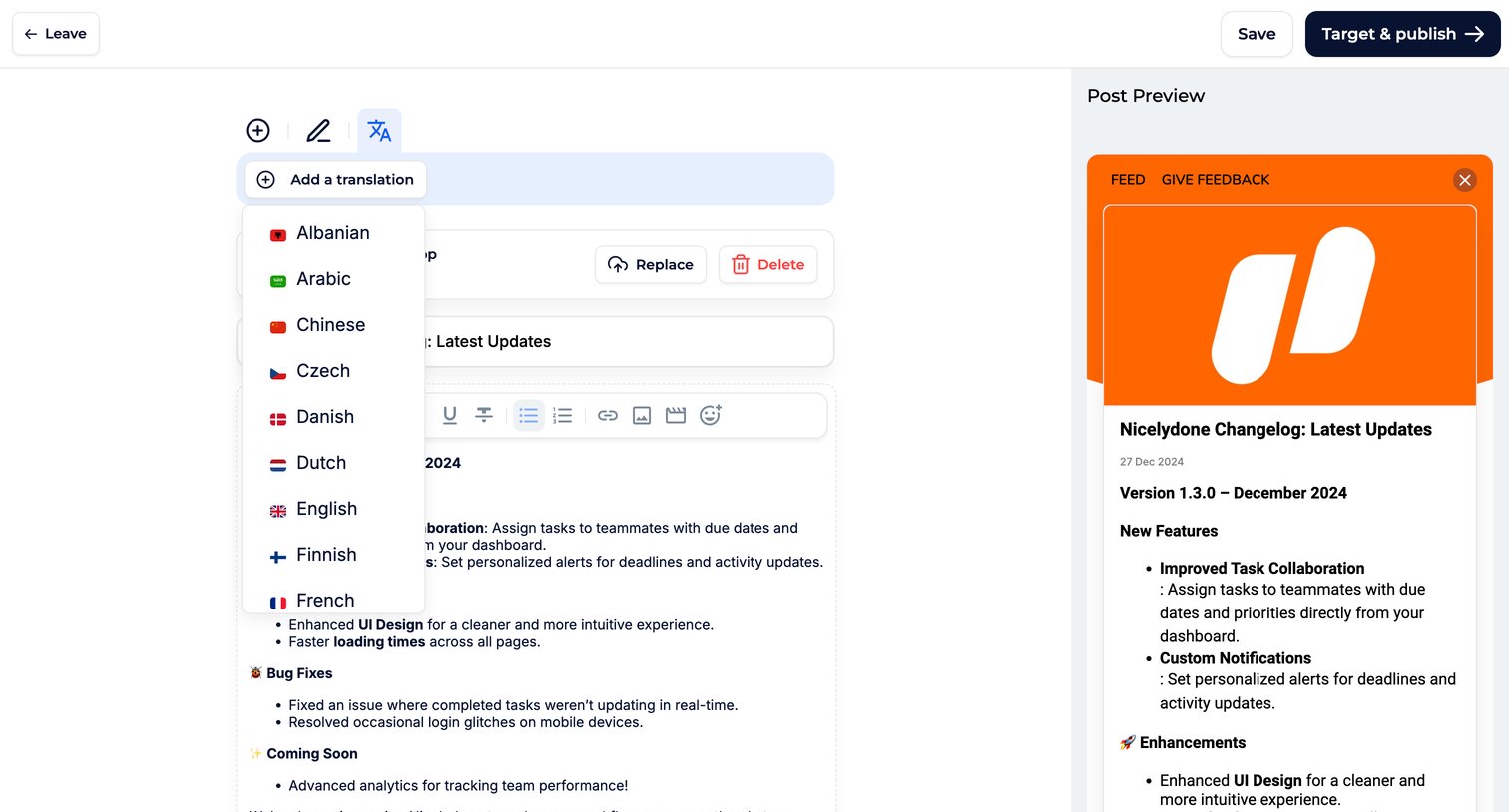The height and width of the screenshot is (812, 1509).
Task: Click Improved Task Collaboration in preview
Action: 1261,569
